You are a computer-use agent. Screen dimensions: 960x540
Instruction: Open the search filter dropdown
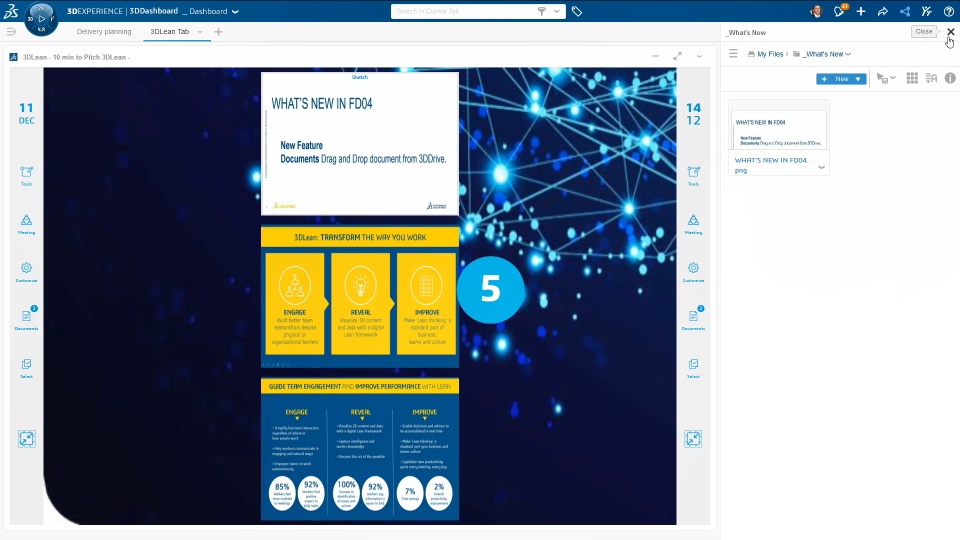tap(557, 11)
